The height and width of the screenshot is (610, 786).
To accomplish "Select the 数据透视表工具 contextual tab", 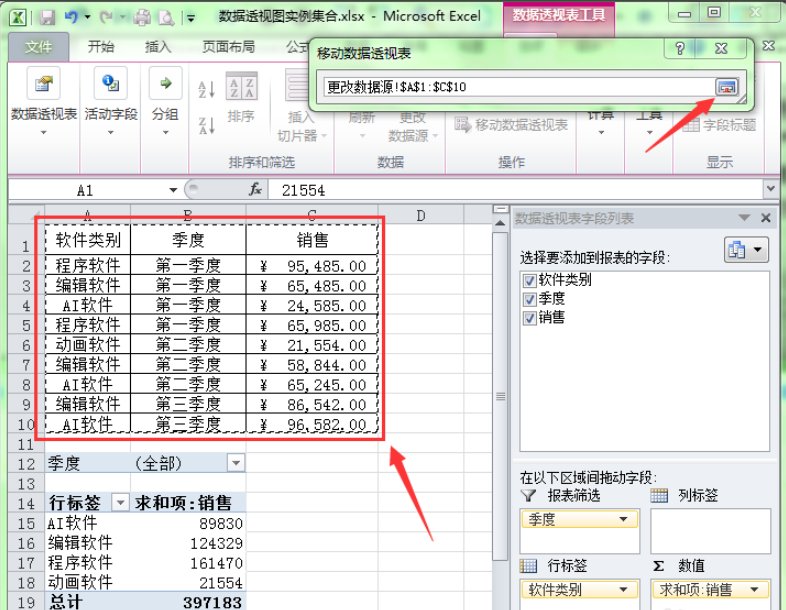I will click(x=558, y=16).
